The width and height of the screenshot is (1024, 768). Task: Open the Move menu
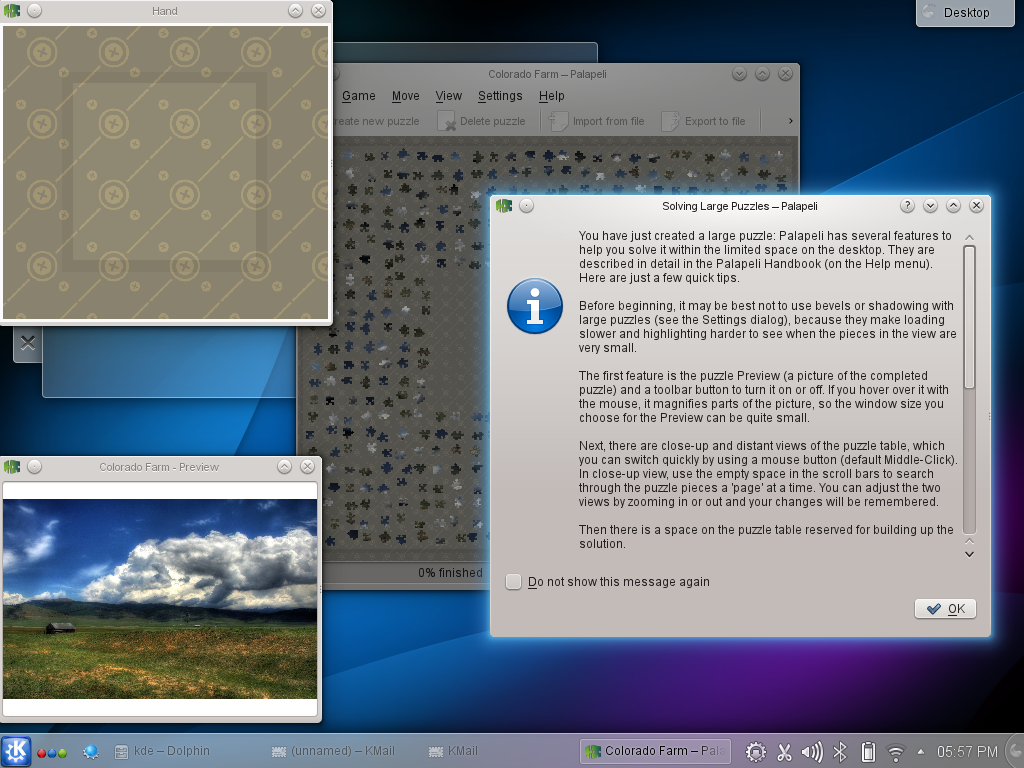[x=406, y=96]
